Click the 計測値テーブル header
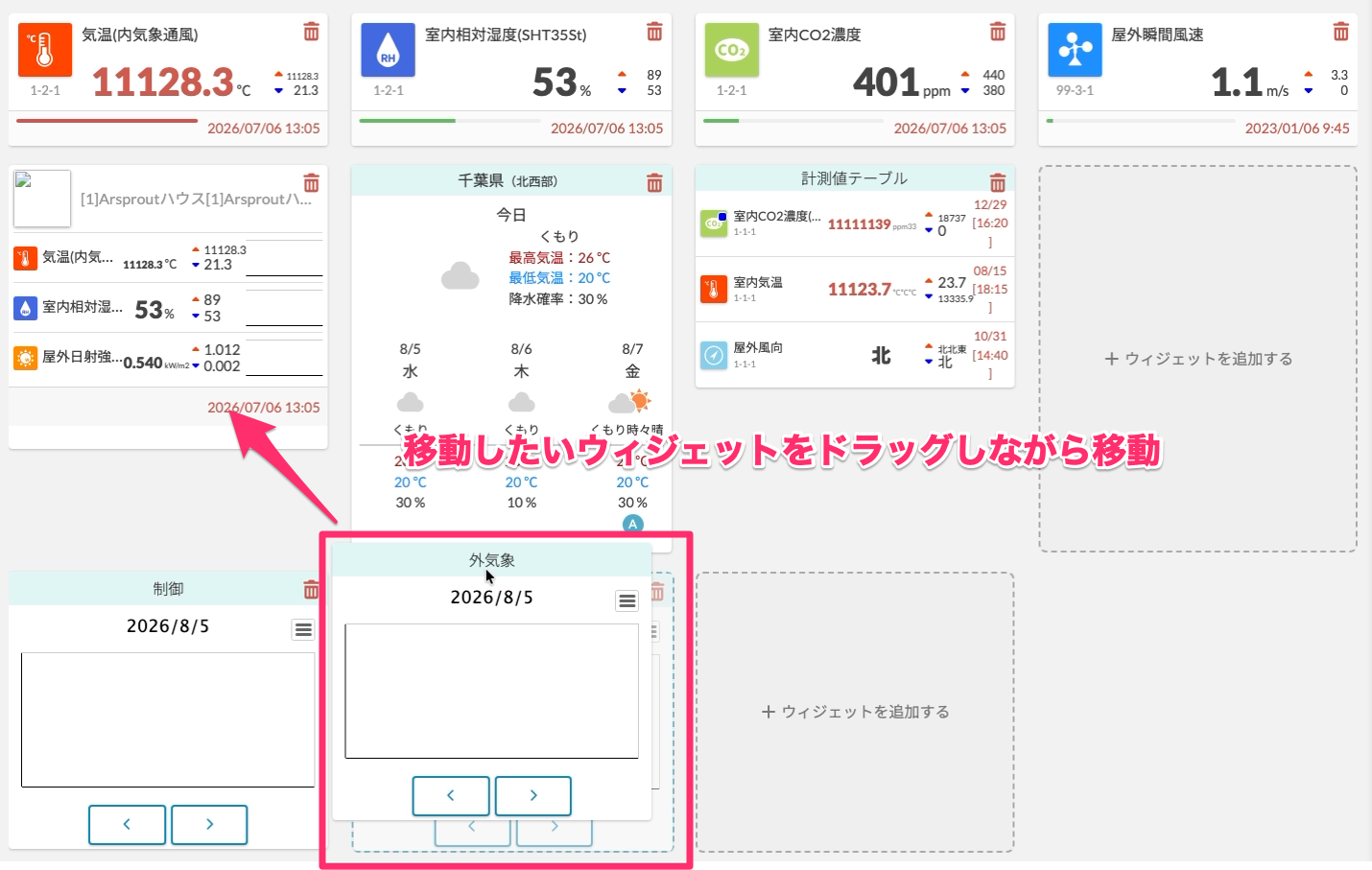The image size is (1372, 870). tap(854, 178)
